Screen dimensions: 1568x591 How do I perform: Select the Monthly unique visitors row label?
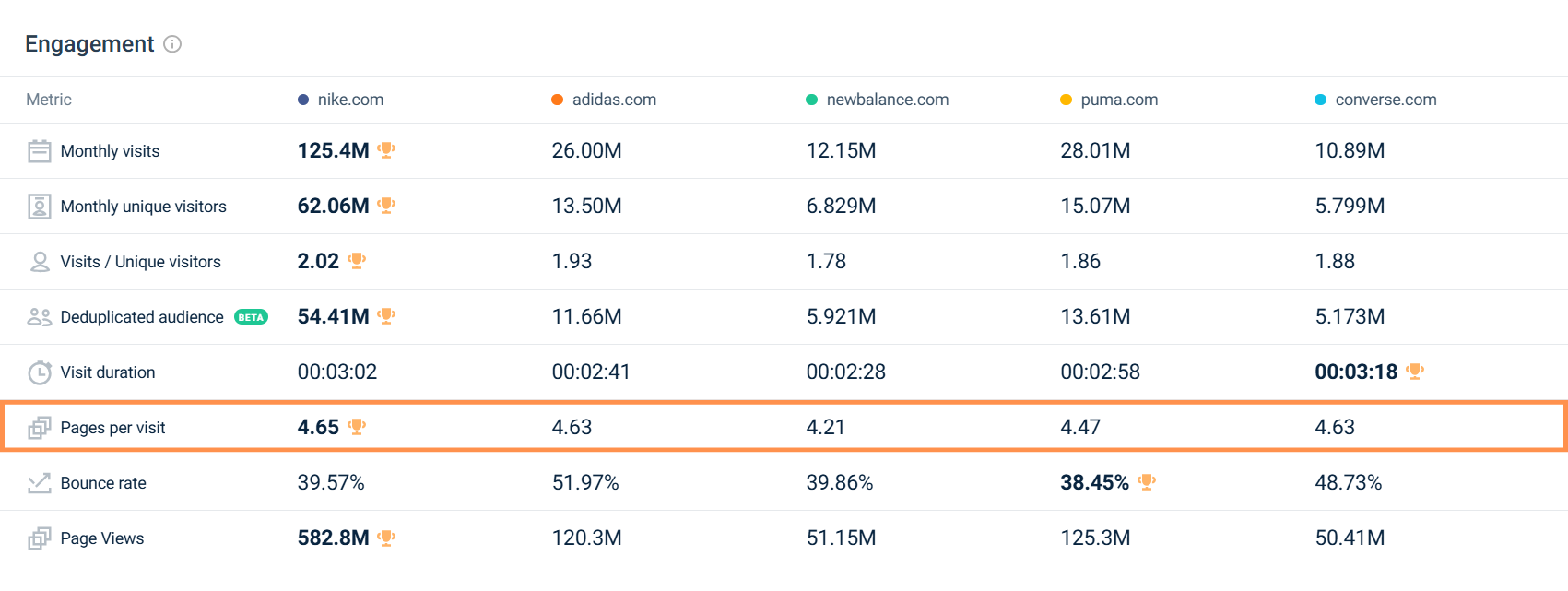(143, 207)
